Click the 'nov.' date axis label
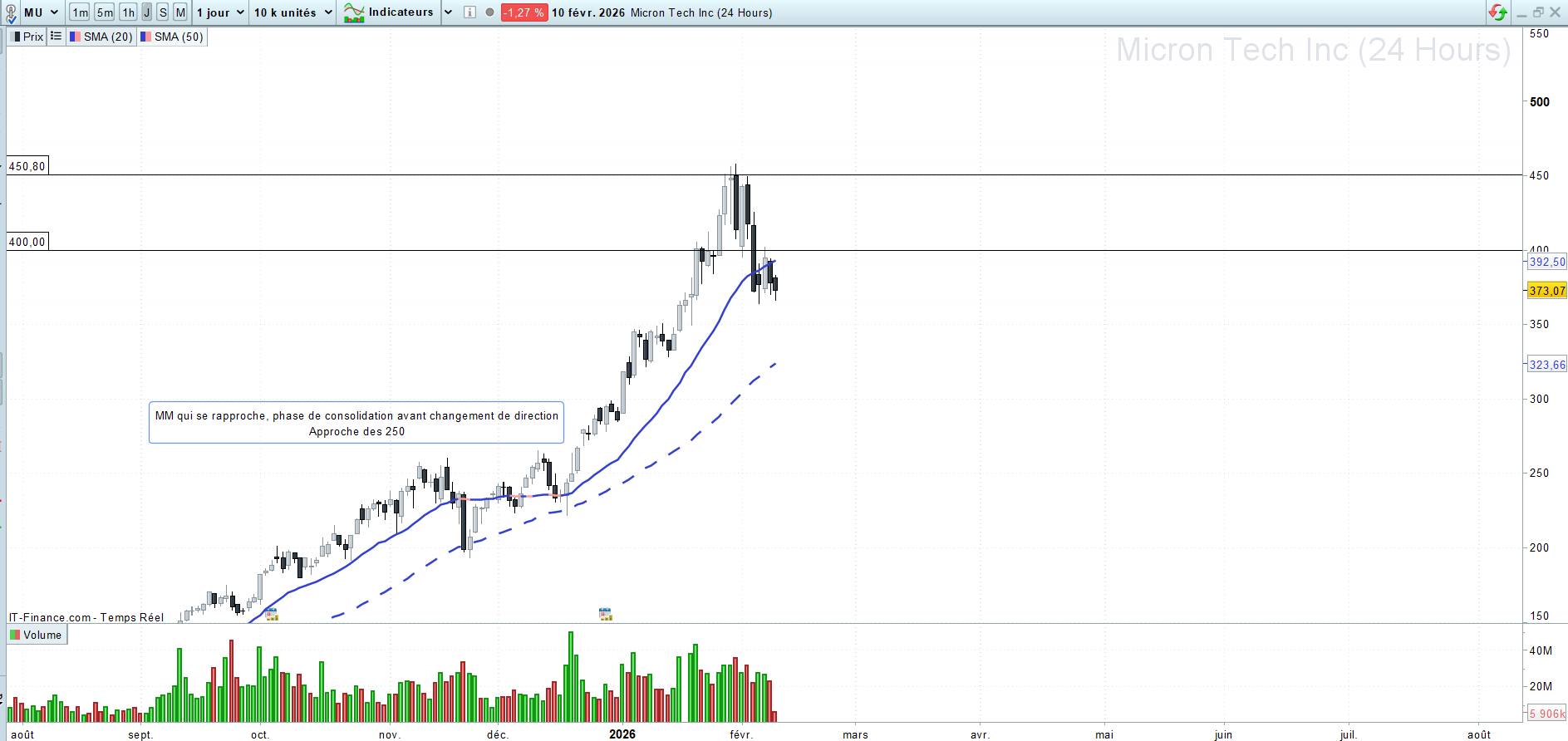This screenshot has height=741, width=1568. pos(390,734)
